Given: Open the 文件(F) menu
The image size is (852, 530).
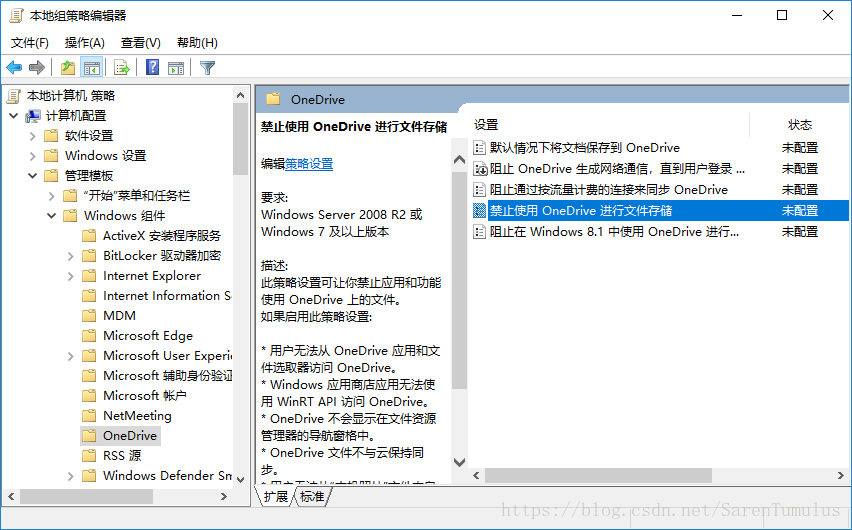Looking at the screenshot, I should [30, 43].
